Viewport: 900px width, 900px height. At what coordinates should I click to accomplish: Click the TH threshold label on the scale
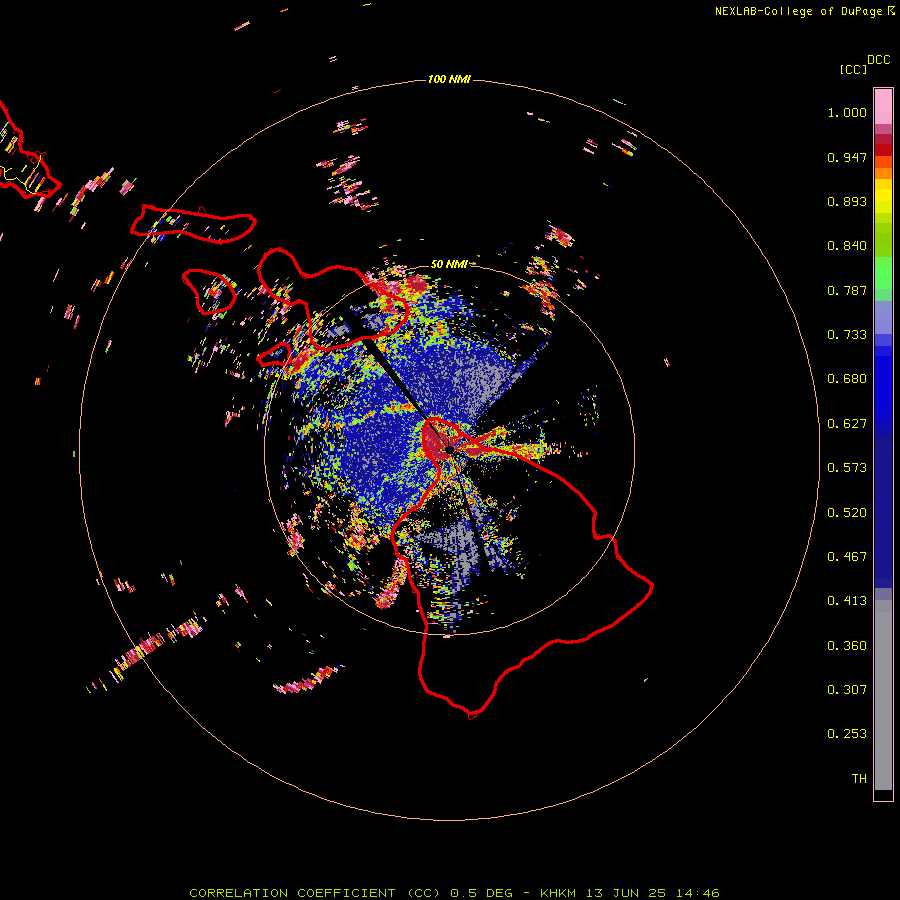[x=859, y=779]
